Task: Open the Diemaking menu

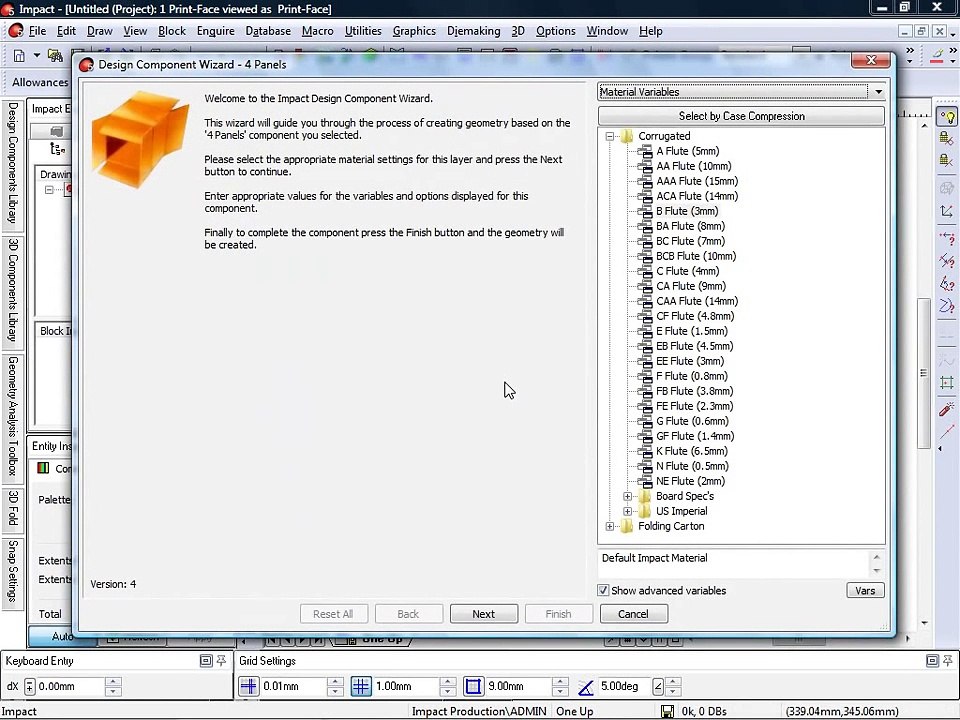Action: 473,31
